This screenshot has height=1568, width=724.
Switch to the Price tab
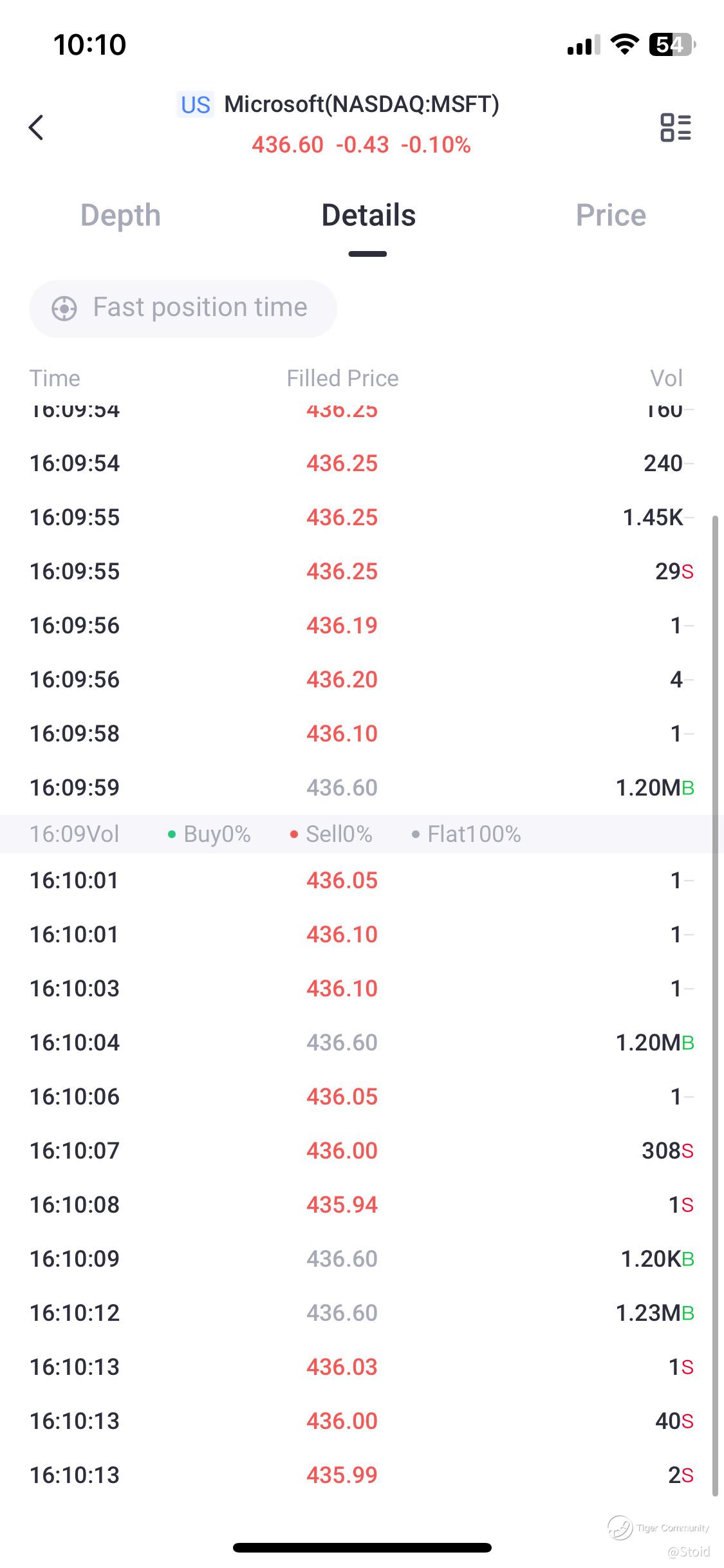pos(611,216)
